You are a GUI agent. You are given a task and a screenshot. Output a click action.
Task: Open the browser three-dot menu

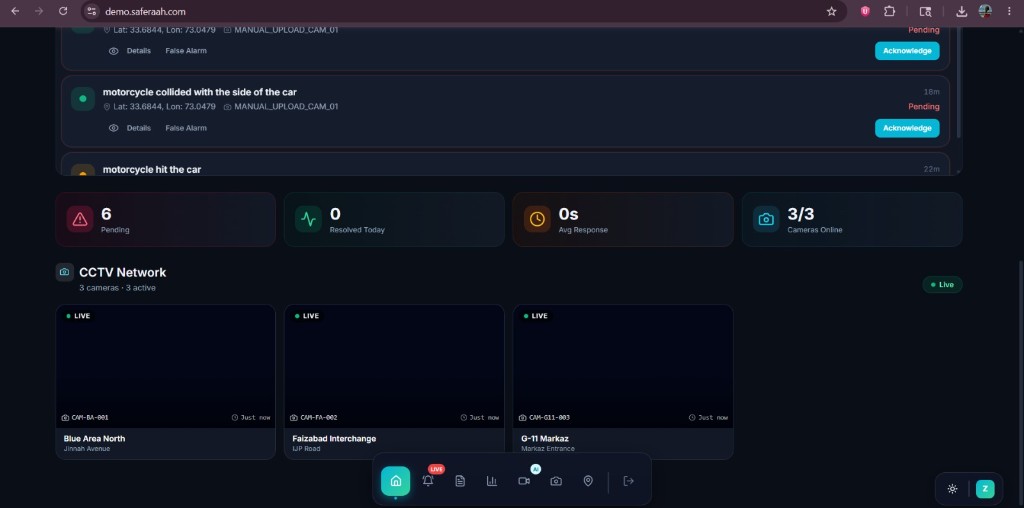point(1010,11)
